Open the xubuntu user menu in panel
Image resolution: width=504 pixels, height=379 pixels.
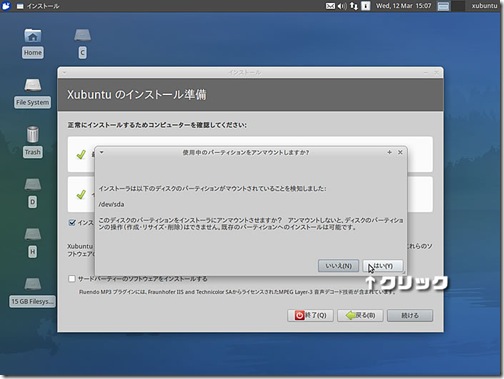(484, 6)
